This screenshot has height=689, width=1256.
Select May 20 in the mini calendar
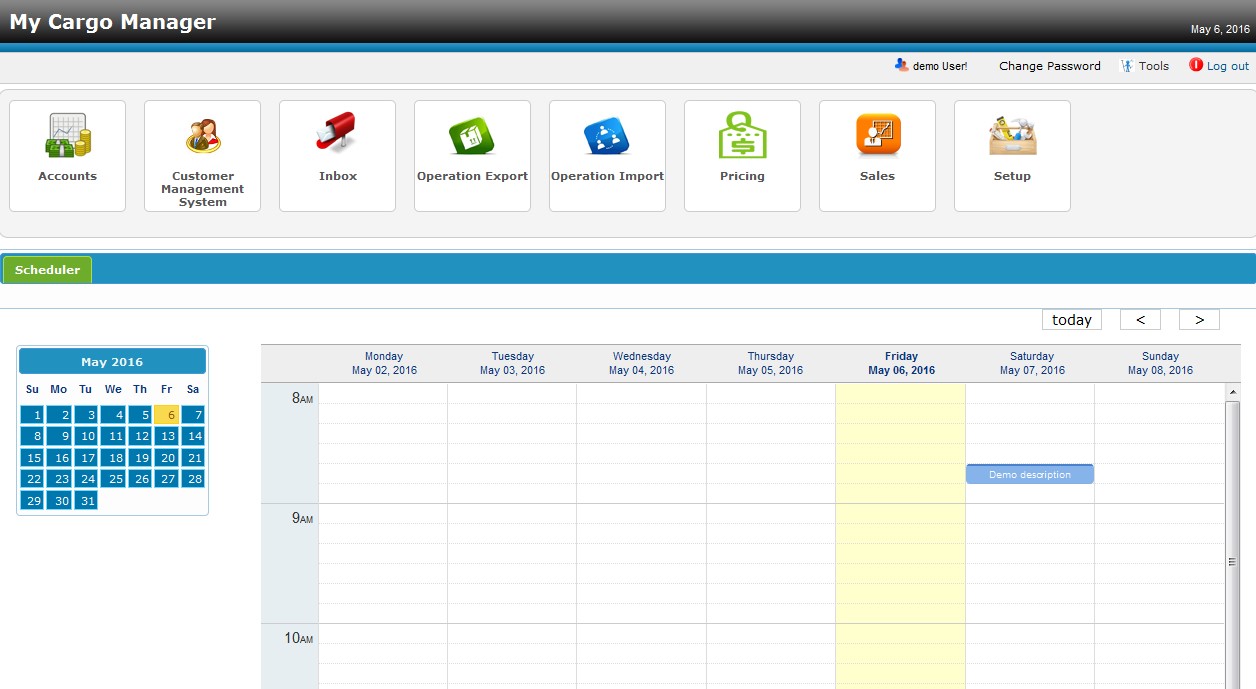pyautogui.click(x=166, y=457)
